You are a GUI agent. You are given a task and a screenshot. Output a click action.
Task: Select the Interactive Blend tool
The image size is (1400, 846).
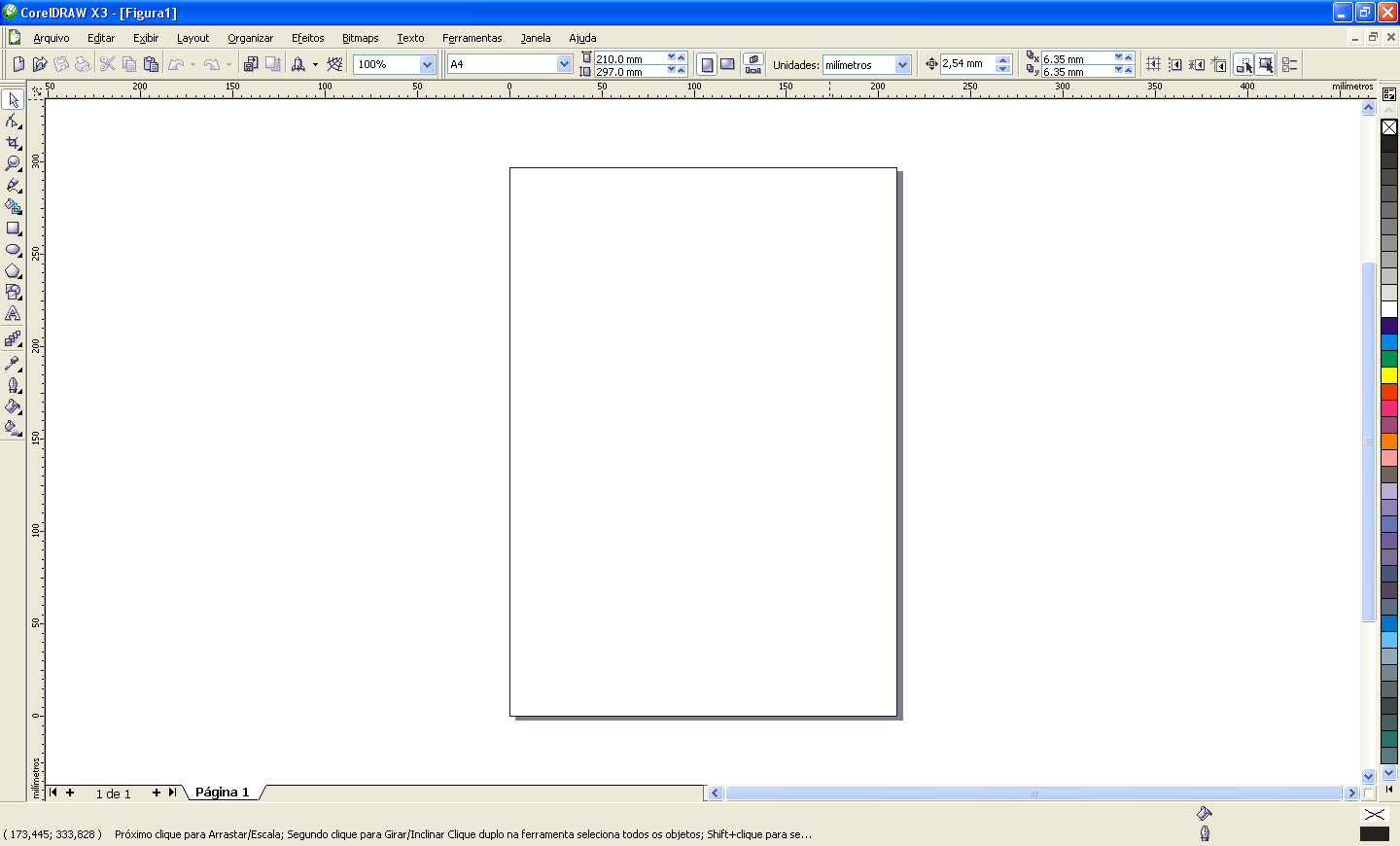[13, 339]
